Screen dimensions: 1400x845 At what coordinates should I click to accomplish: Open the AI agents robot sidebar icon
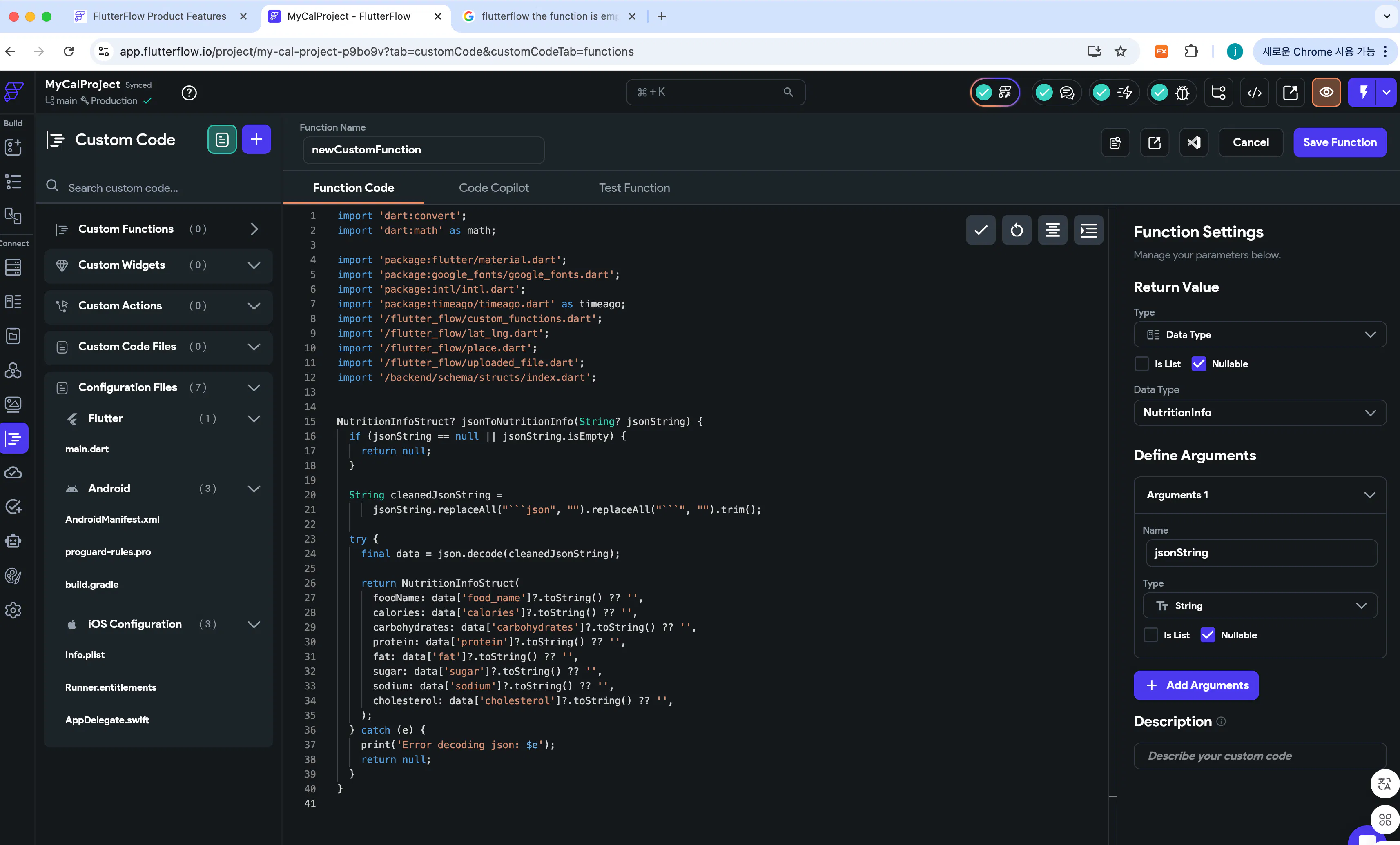point(13,541)
